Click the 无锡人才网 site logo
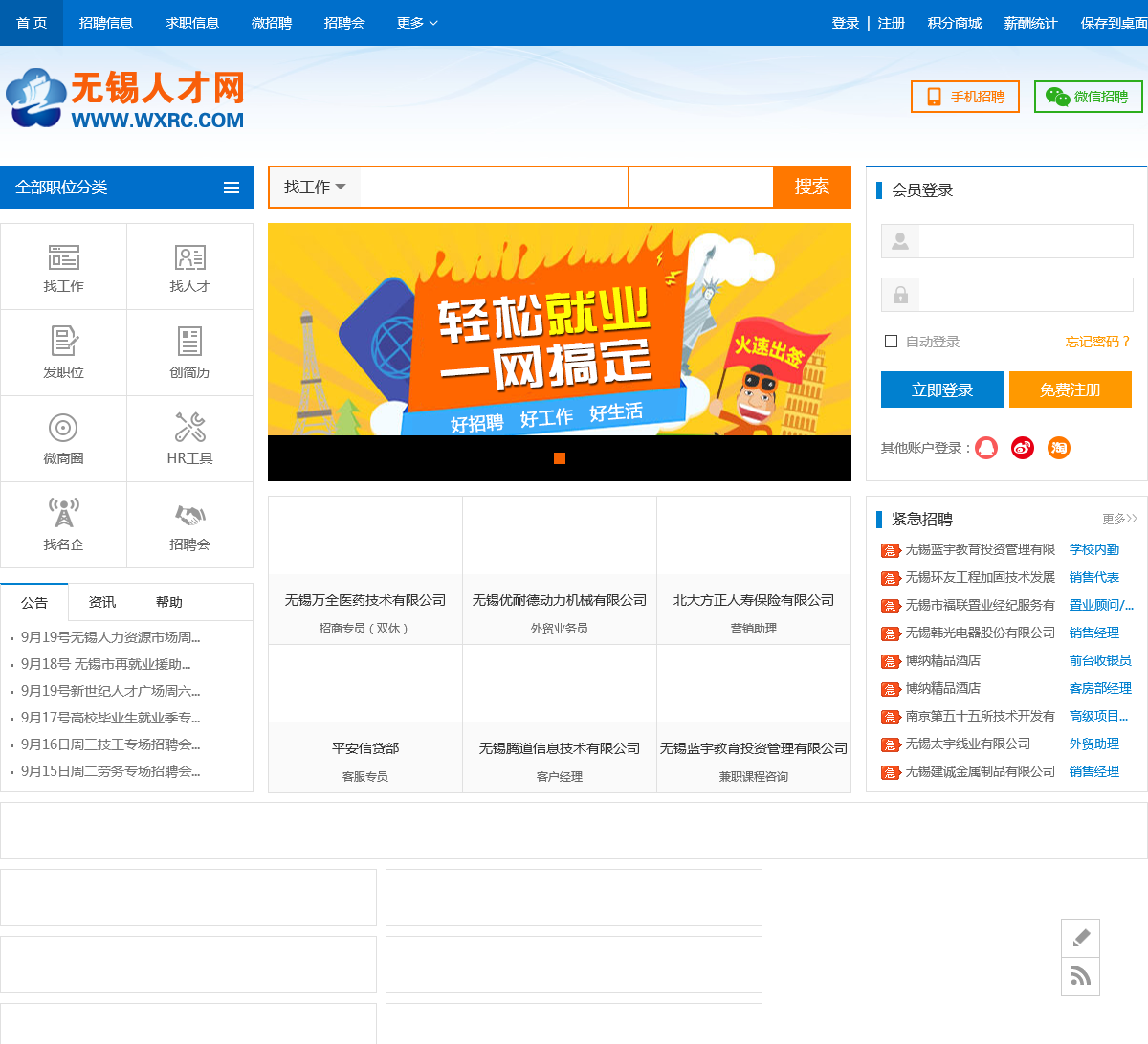 125,99
